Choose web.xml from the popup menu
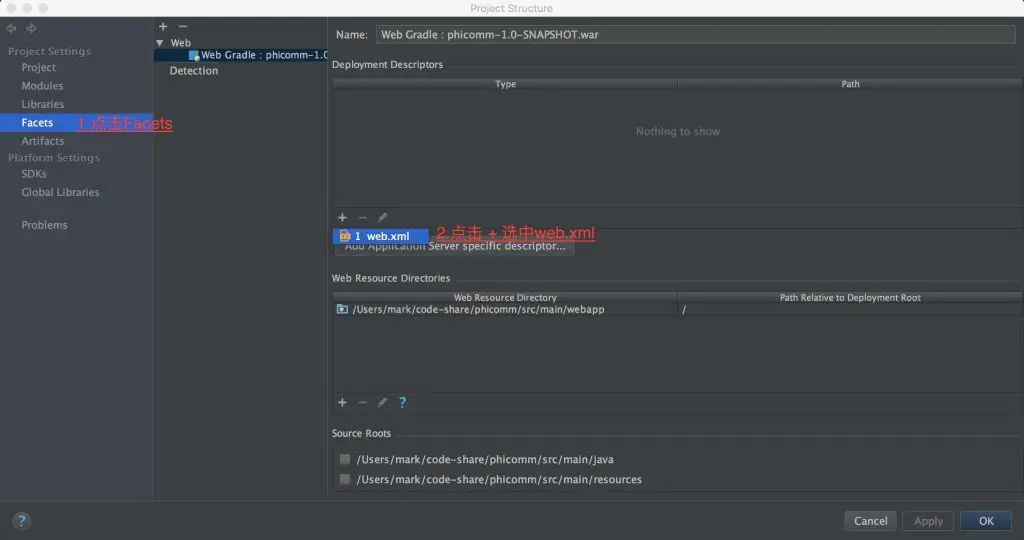Viewport: 1024px width, 540px height. (381, 236)
